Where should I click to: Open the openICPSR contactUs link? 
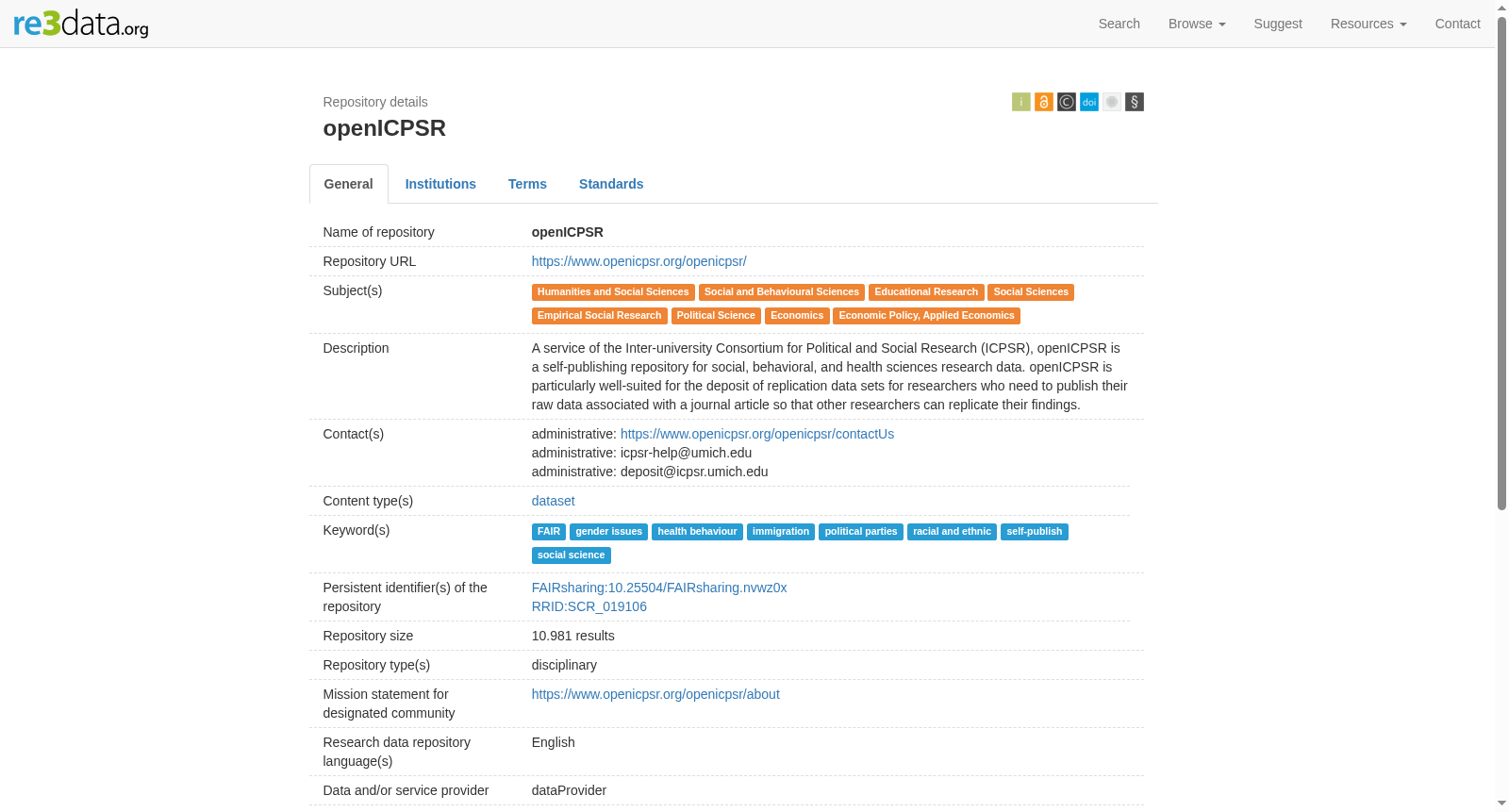coord(757,434)
